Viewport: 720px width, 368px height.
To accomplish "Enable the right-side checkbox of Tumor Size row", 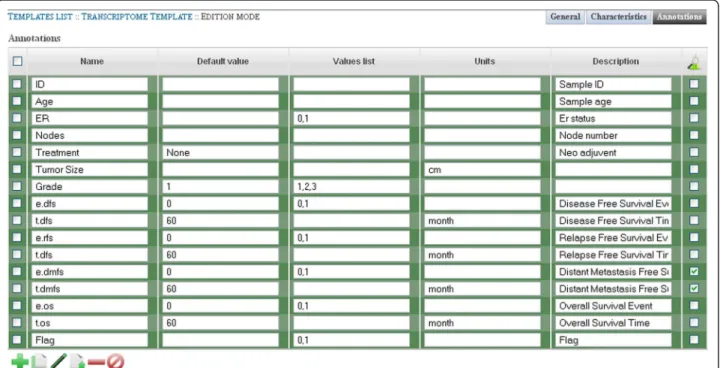I will (694, 169).
